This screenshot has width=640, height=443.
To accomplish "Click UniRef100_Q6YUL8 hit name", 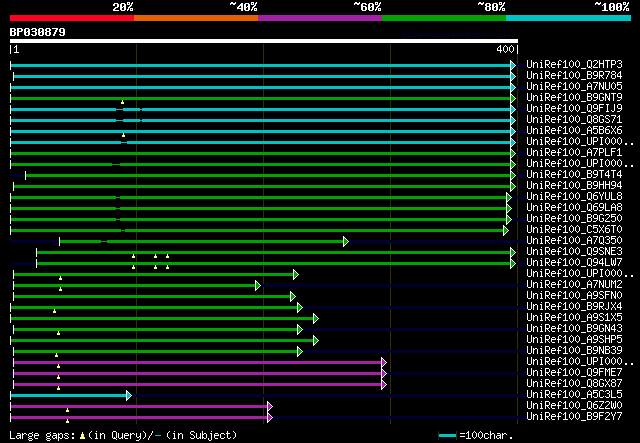I will (x=574, y=197).
